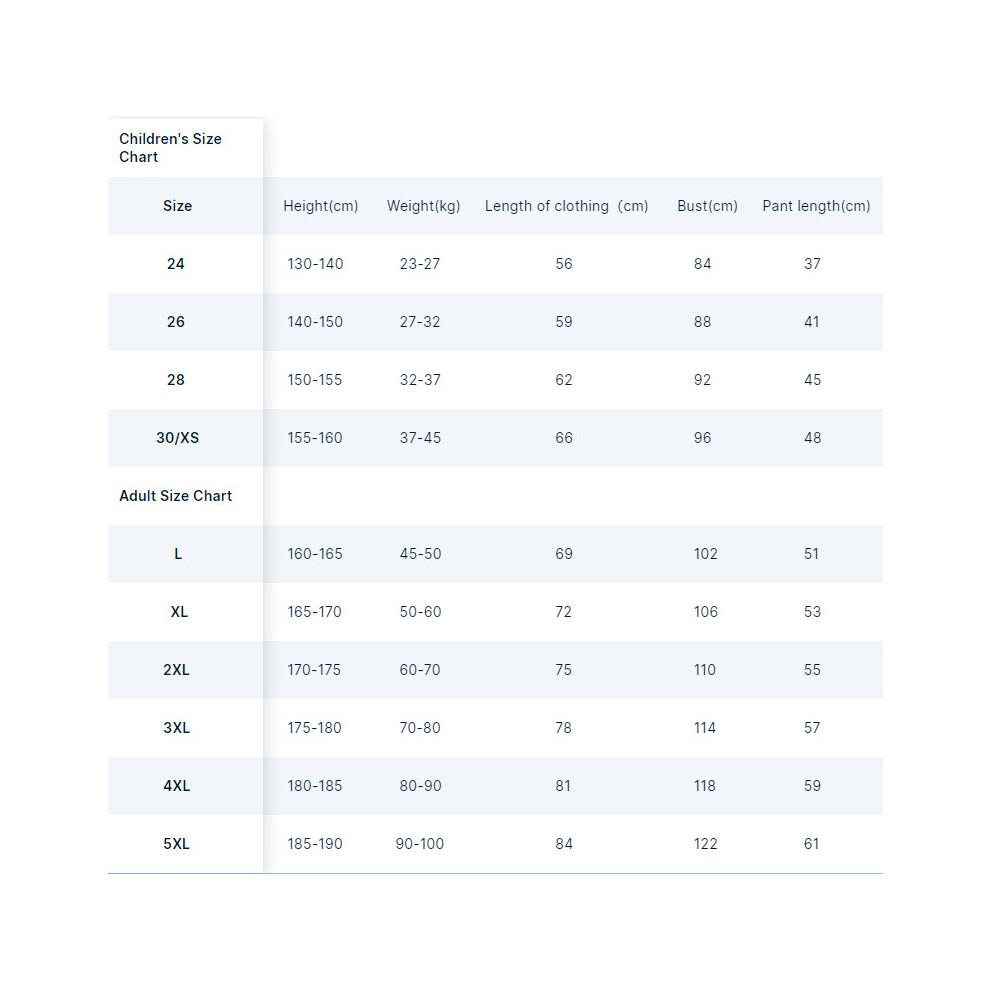Click the Adult Size Chart heading
Image resolution: width=990 pixels, height=990 pixels.
[176, 496]
